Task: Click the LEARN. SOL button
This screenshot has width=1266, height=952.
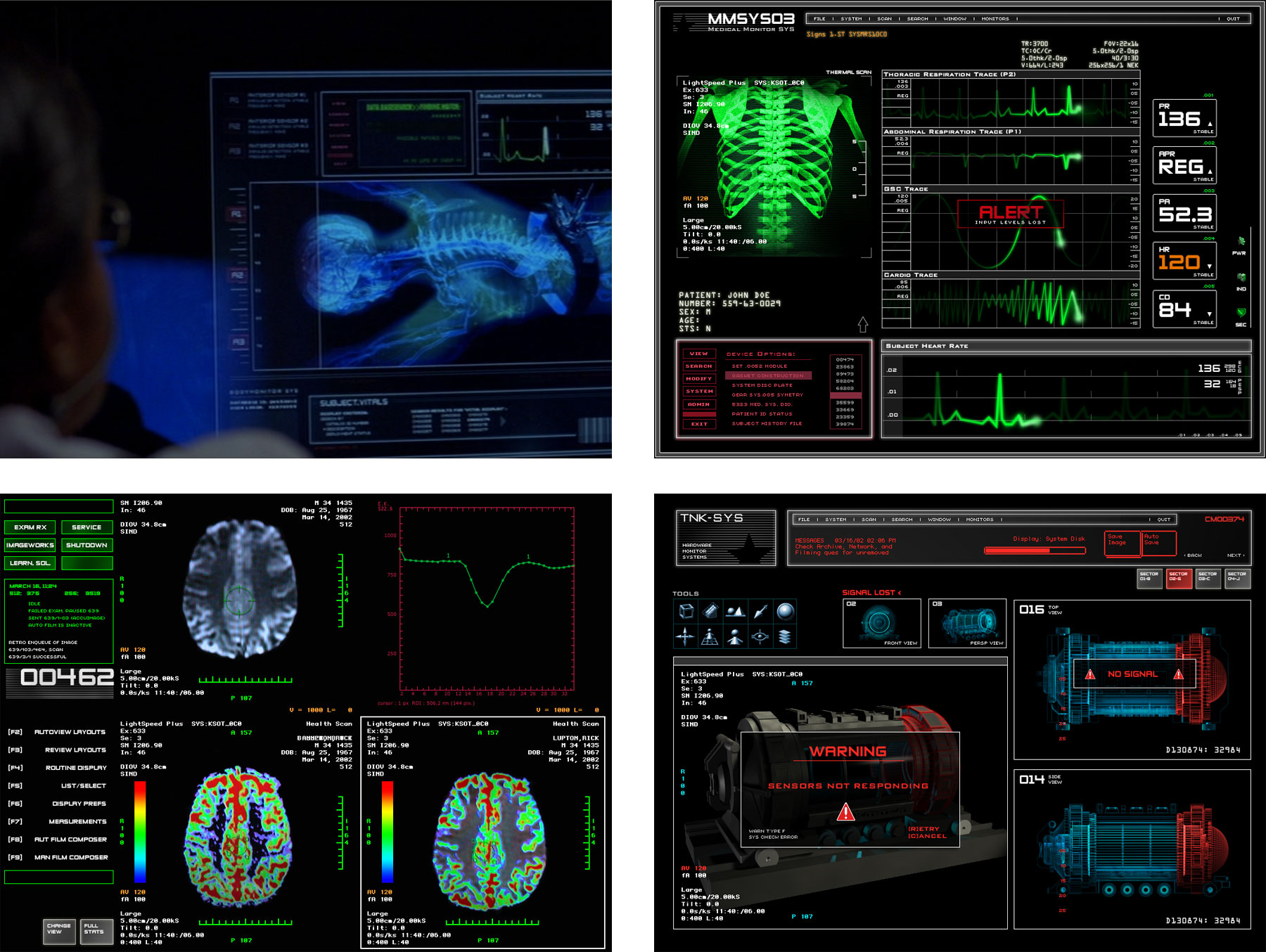Action: pos(30,563)
